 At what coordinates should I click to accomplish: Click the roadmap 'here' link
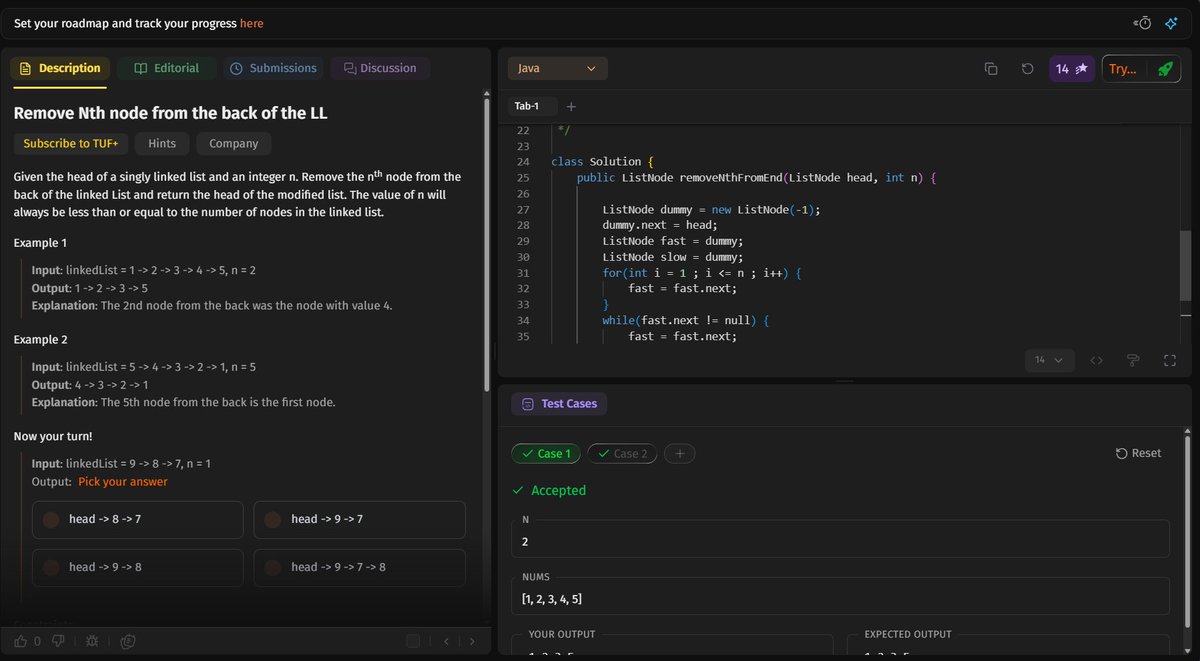pos(252,23)
